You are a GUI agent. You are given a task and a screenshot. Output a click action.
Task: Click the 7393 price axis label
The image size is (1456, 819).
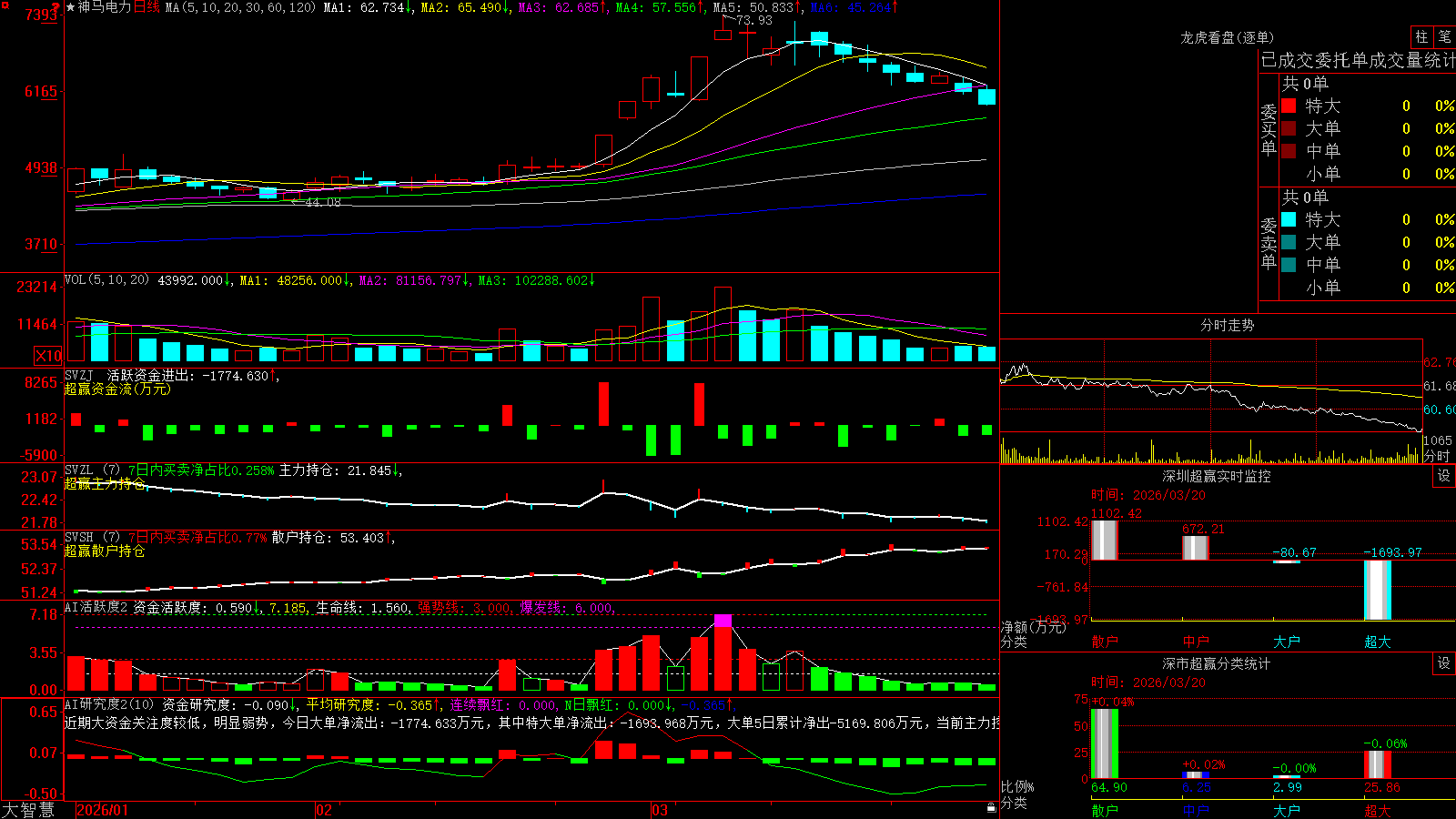pos(41,15)
